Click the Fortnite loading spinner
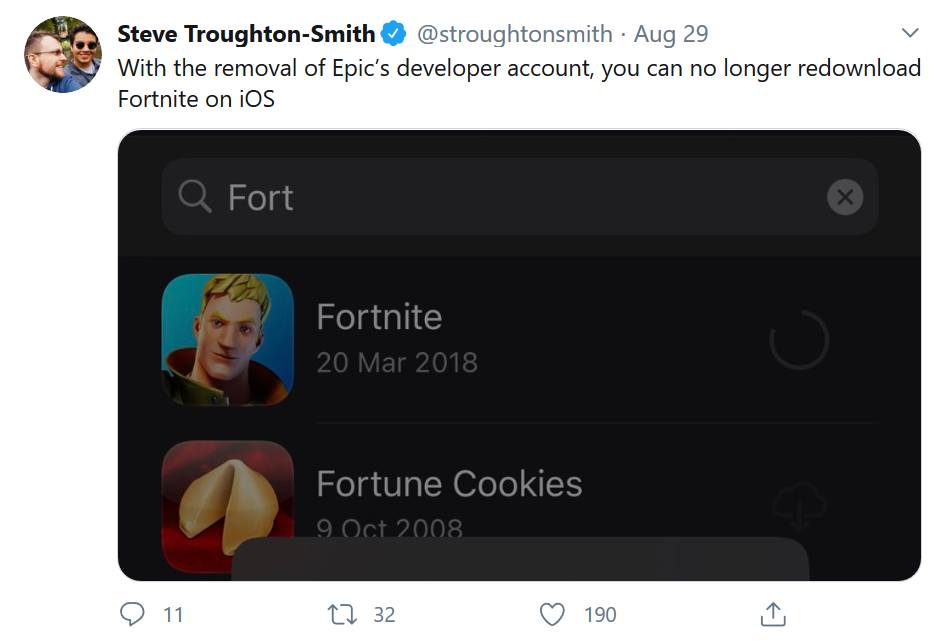Viewport: 945px width, 644px height. (799, 340)
